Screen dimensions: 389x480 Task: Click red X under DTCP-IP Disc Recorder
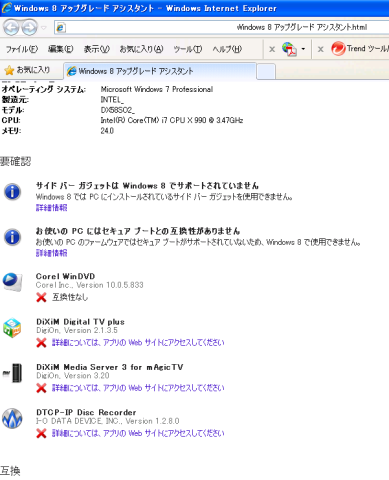point(41,433)
